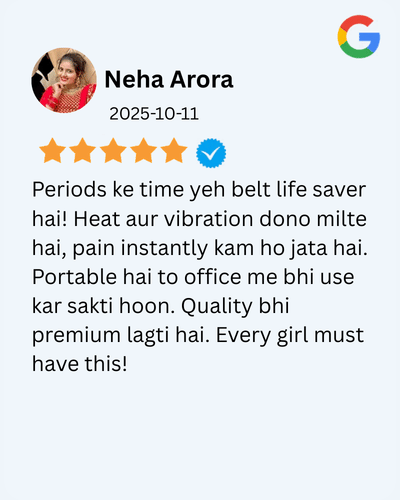
Task: Click the review date 2025-10-11
Action: point(154,114)
